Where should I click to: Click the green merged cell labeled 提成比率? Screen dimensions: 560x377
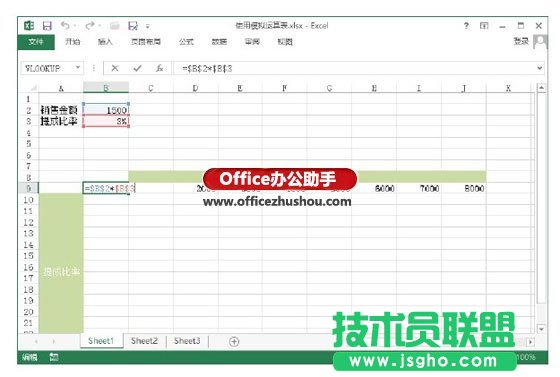61,263
